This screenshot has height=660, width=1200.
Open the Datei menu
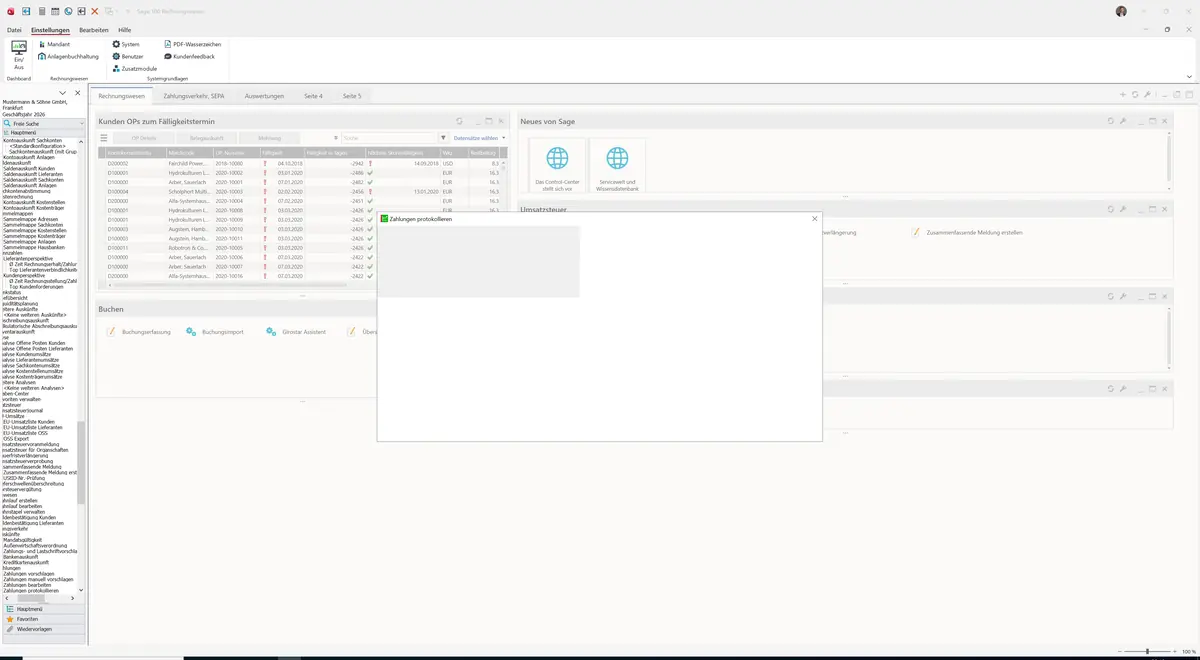[x=14, y=30]
